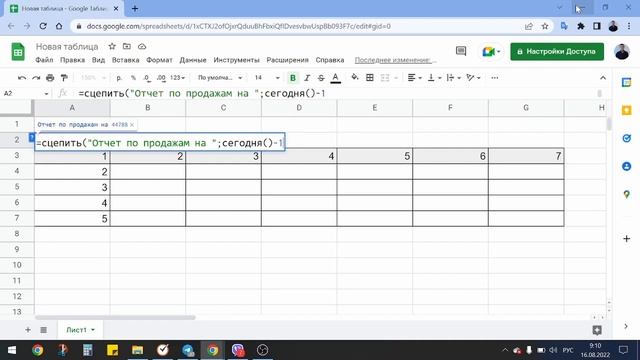Open the Файл menu
Screen dimensions: 640x360
(44, 60)
